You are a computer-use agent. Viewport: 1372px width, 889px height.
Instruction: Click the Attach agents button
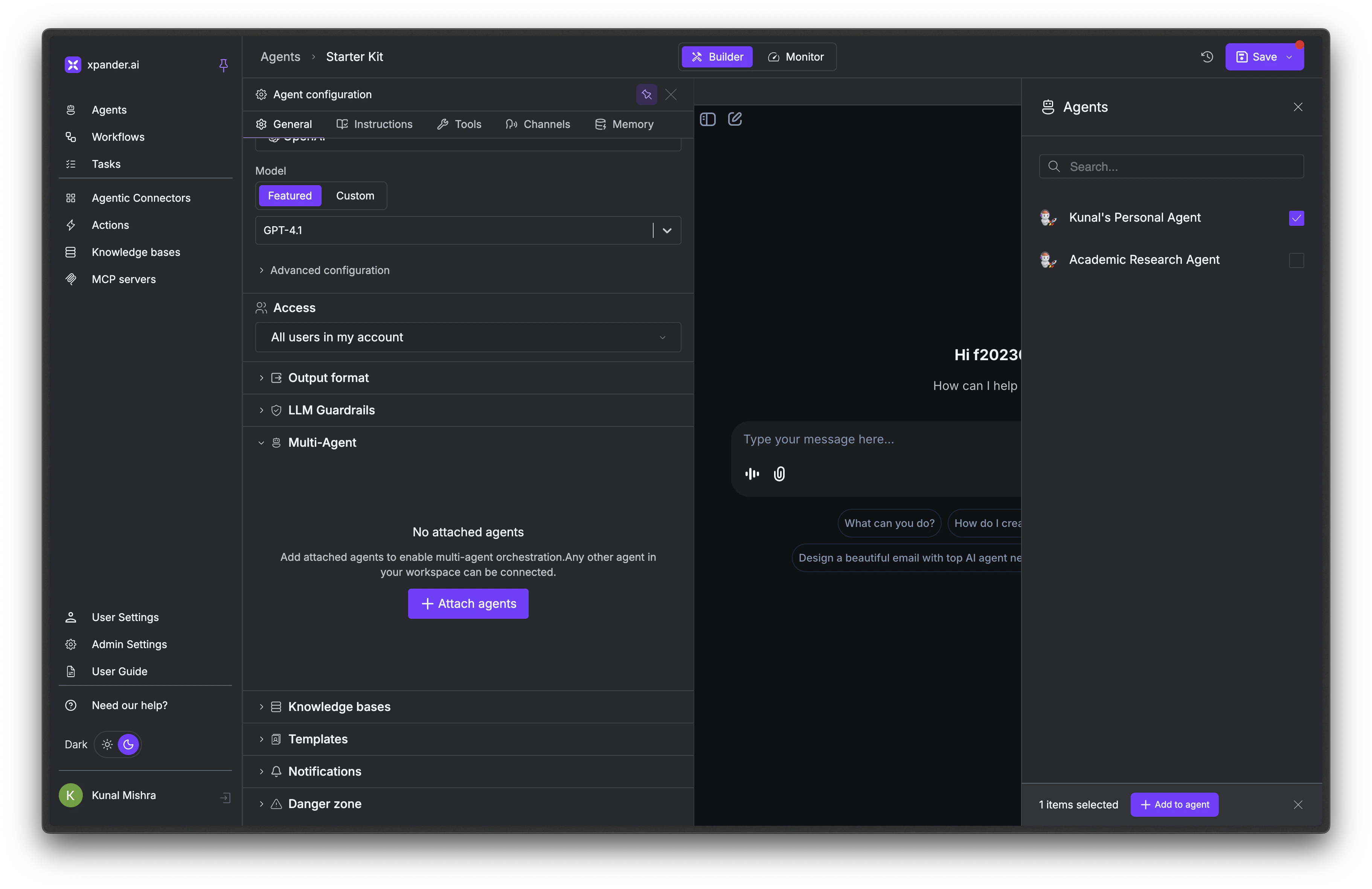pos(468,603)
